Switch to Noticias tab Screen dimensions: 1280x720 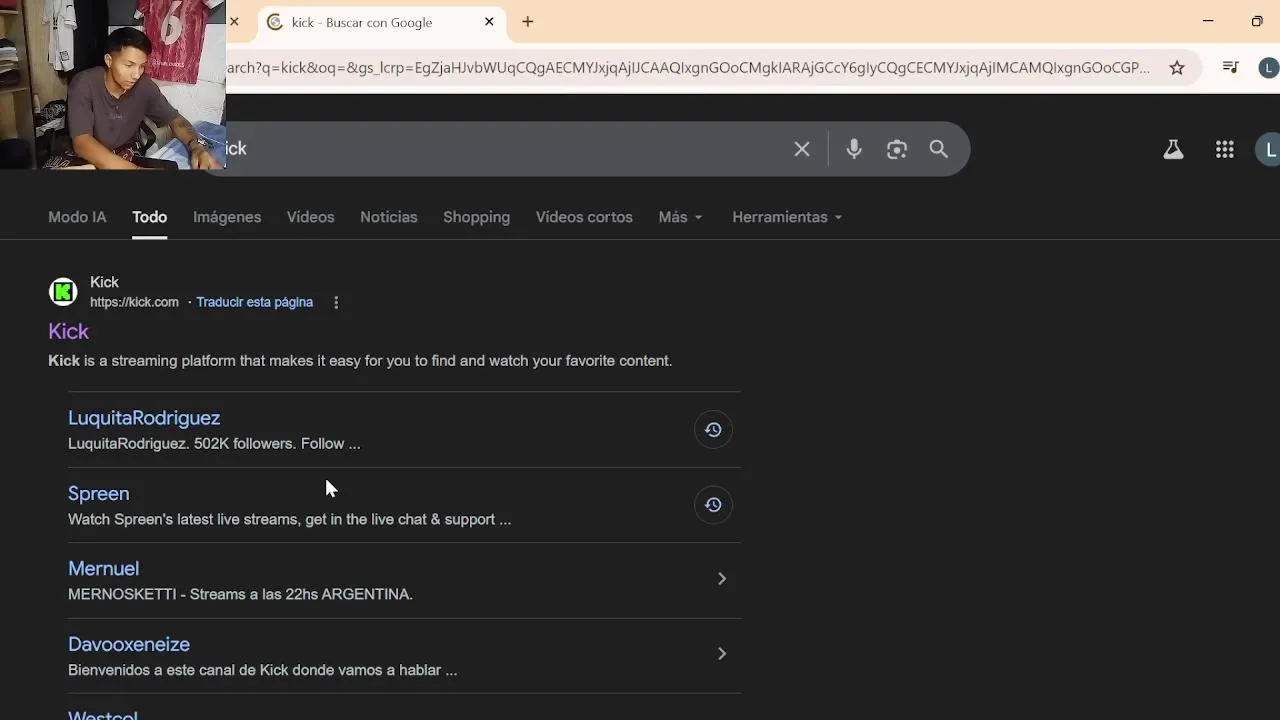pos(389,217)
